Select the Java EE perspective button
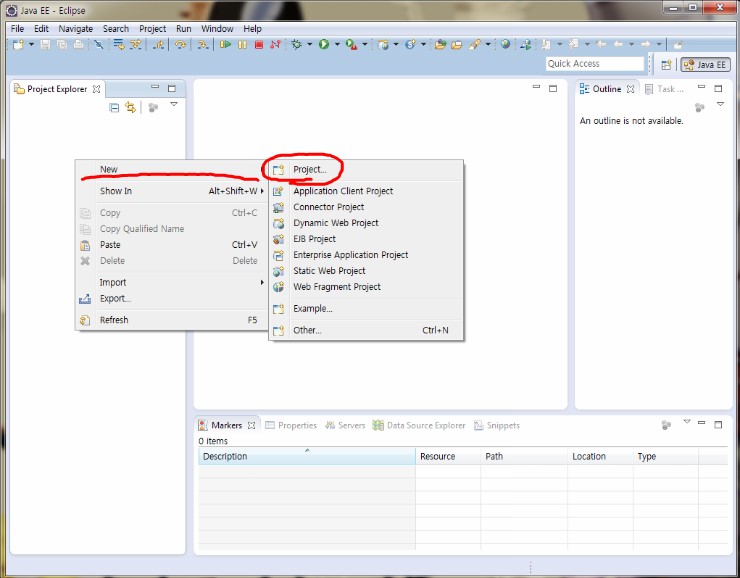 tap(705, 64)
